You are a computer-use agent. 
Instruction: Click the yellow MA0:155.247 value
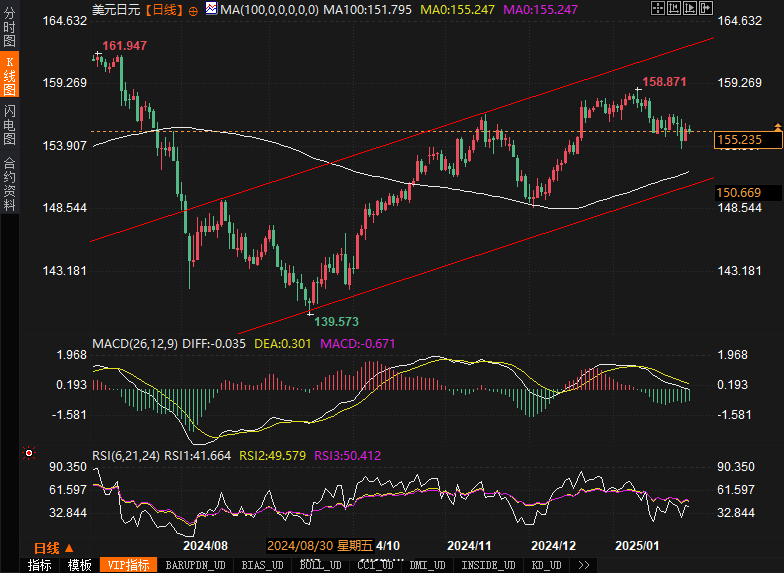click(458, 10)
